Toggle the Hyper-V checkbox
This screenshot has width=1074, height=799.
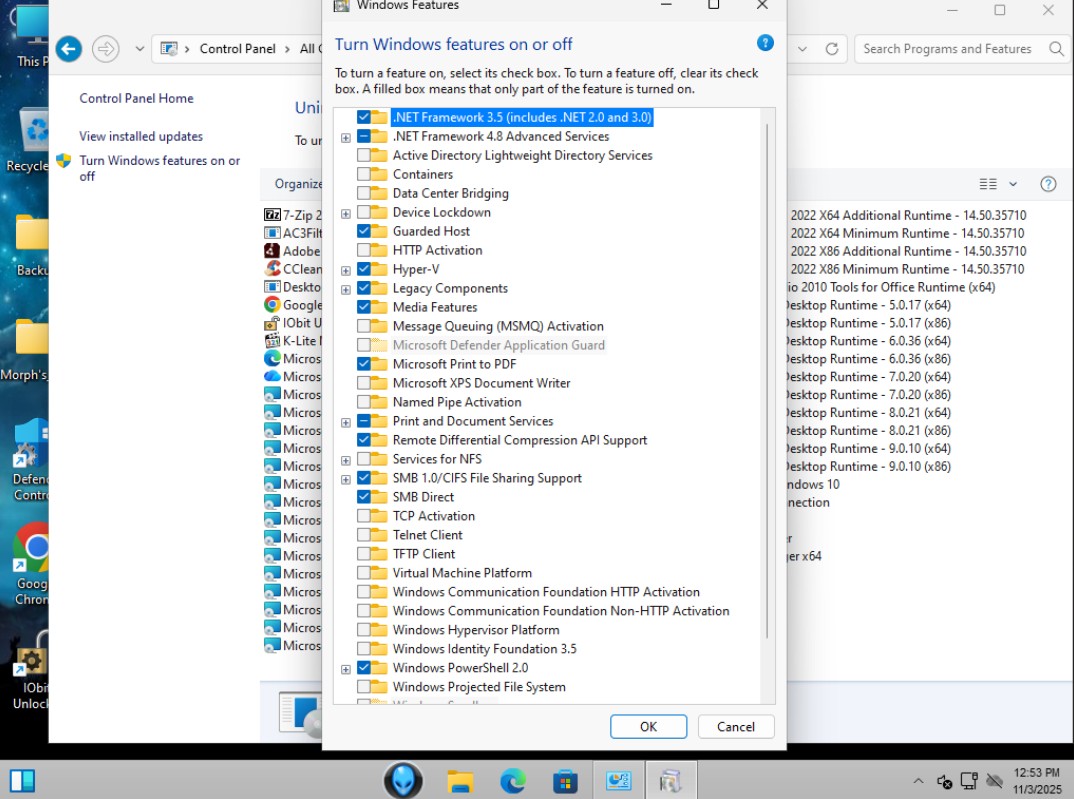coord(364,269)
